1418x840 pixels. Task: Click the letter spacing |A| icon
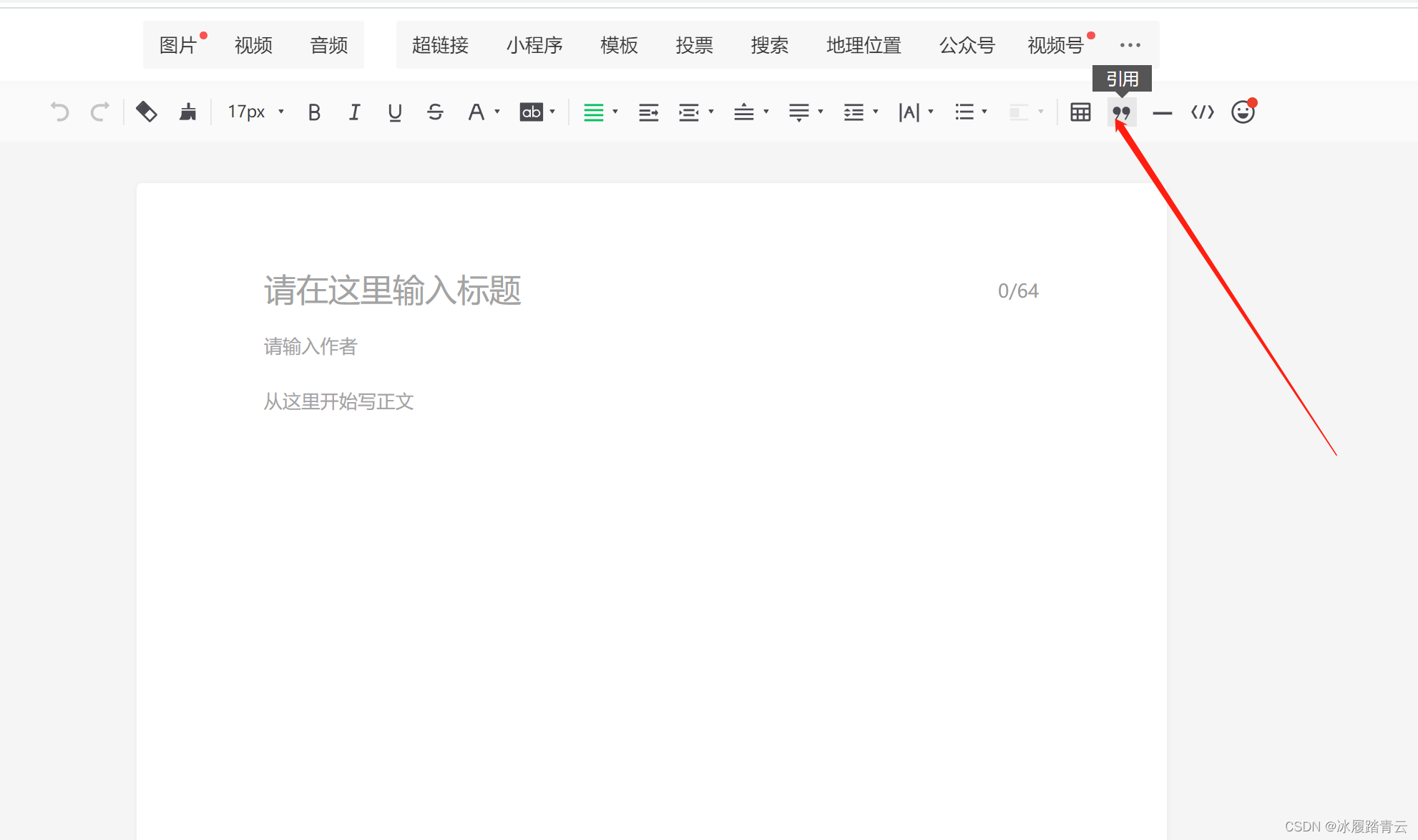[x=909, y=112]
